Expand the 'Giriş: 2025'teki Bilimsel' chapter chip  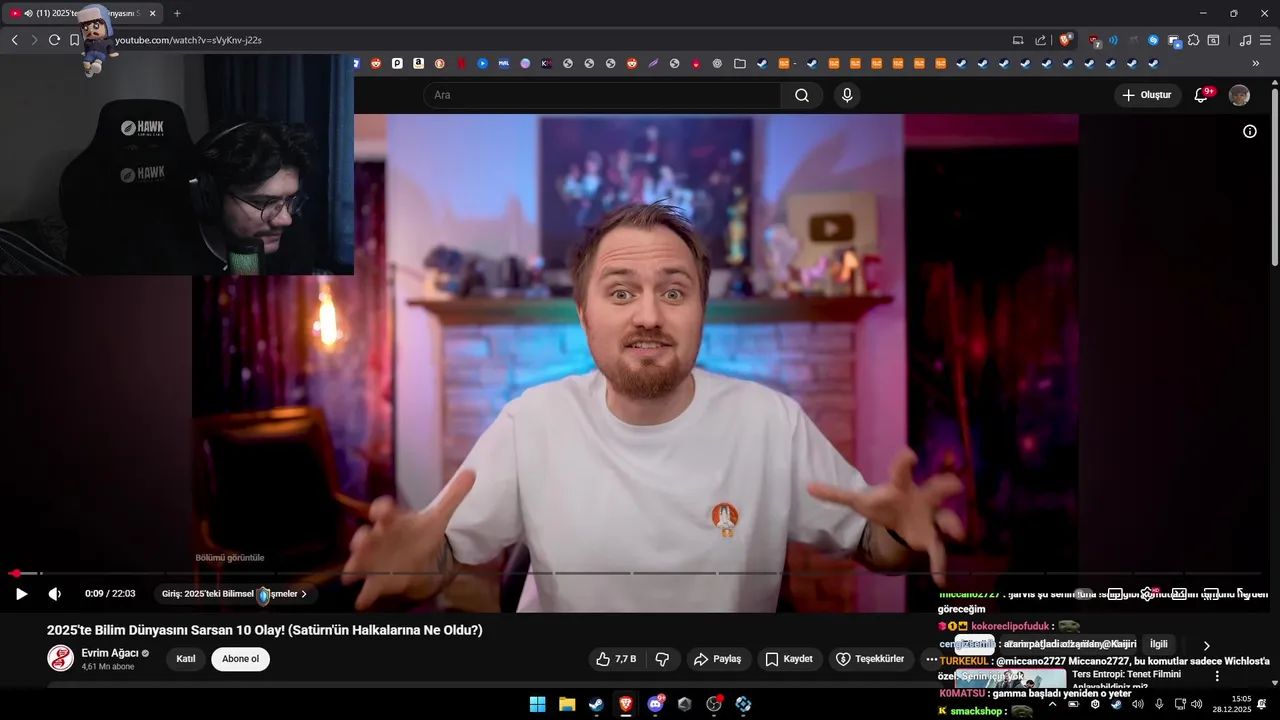coord(234,594)
